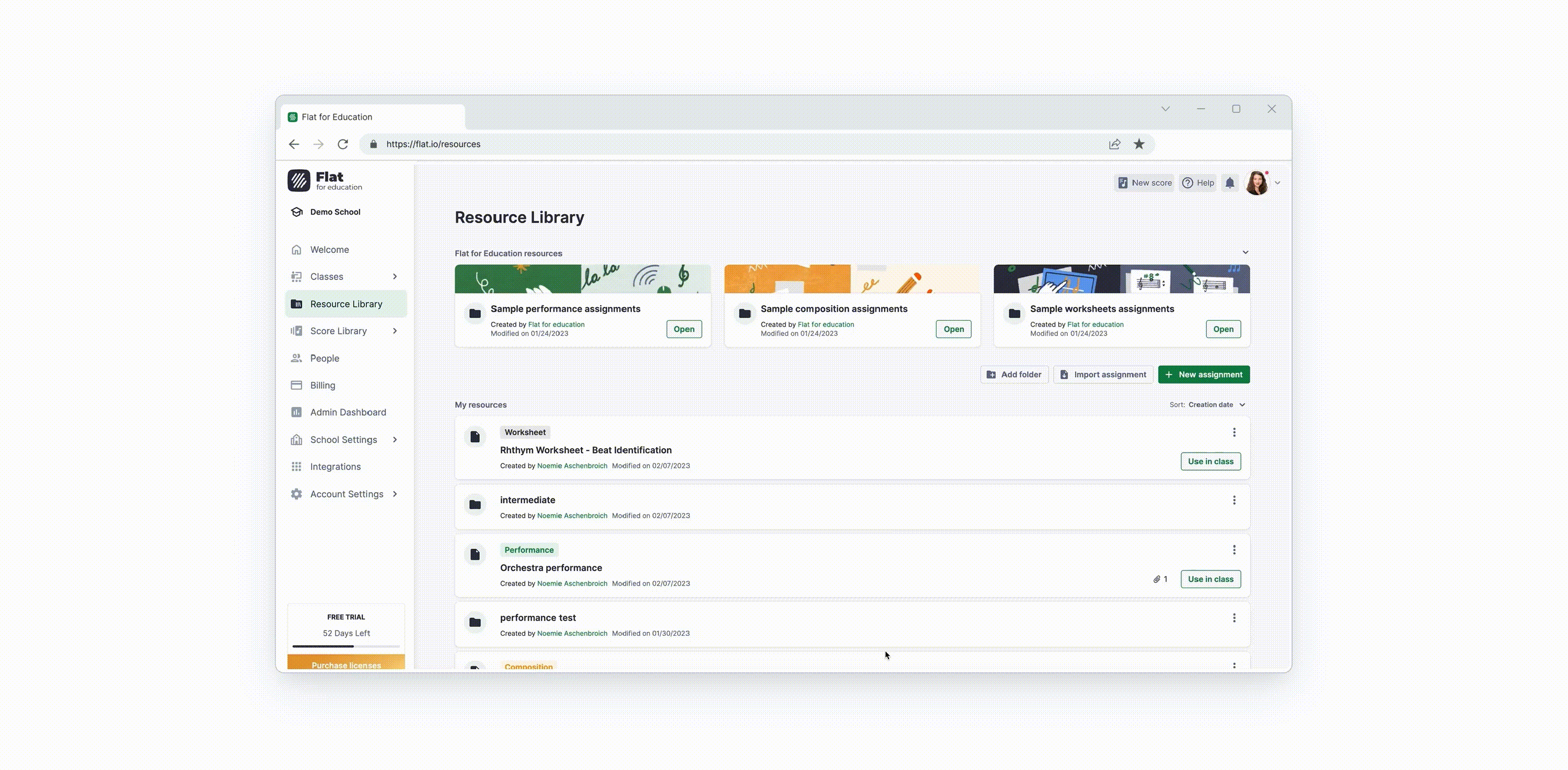Open three-dot menu for intermediate folder
1568x770 pixels.
click(1234, 500)
